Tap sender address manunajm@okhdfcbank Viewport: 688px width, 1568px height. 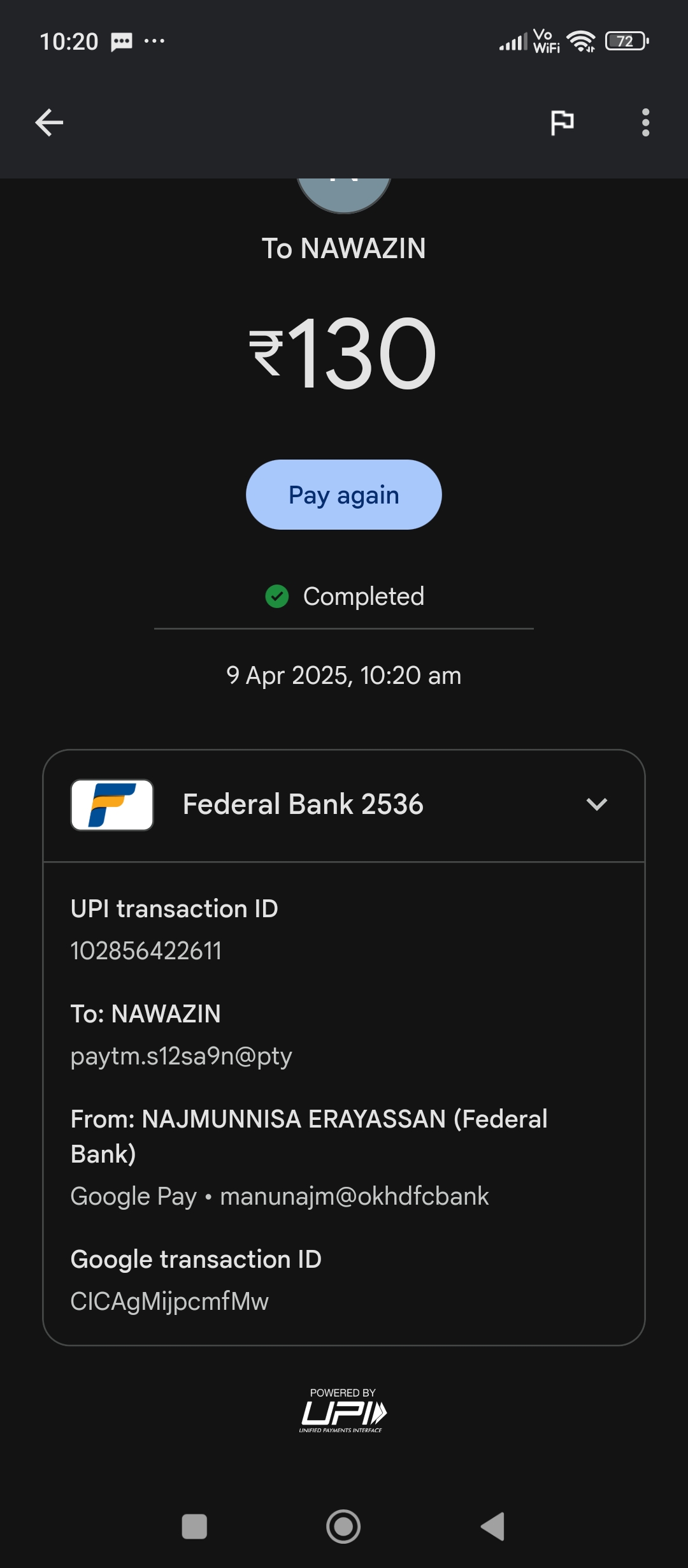click(354, 1196)
